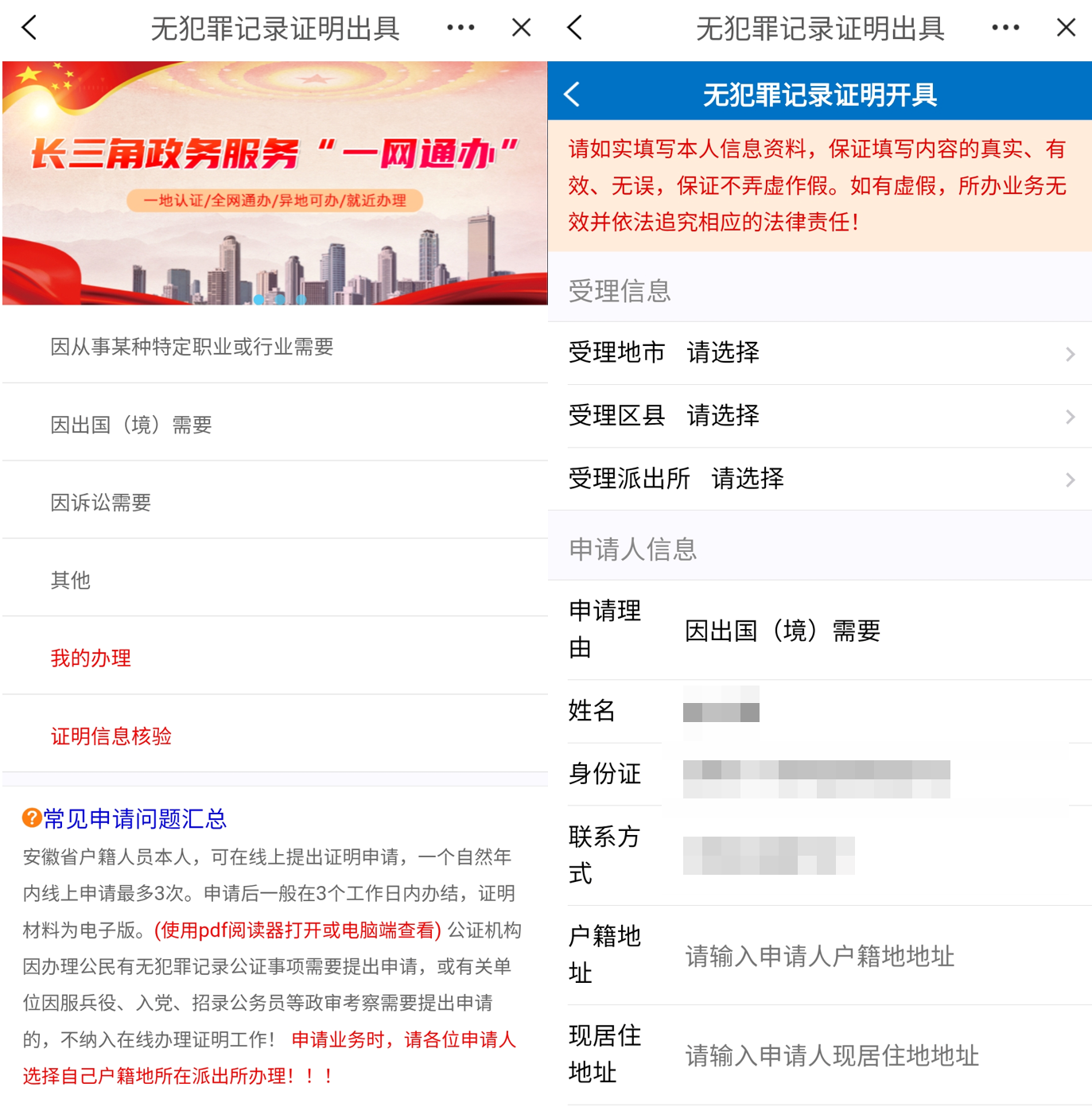
Task: Close the left 无犯罪记录证明出具 page
Action: click(522, 28)
